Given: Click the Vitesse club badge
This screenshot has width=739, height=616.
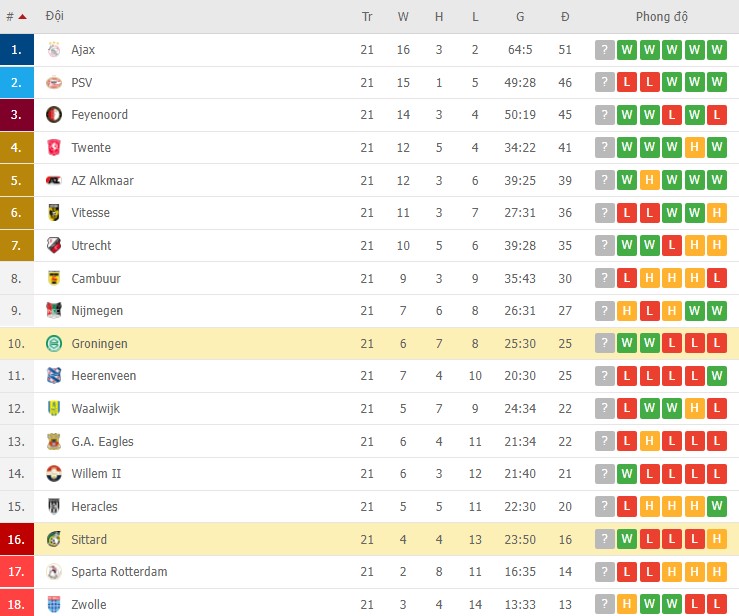Looking at the screenshot, I should click(54, 213).
